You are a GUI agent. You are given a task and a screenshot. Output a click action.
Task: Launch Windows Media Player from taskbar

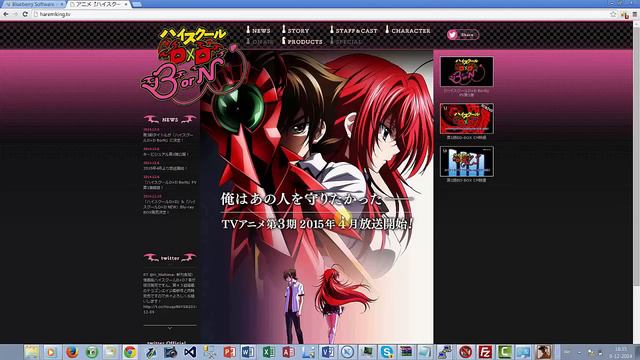pyautogui.click(x=51, y=352)
